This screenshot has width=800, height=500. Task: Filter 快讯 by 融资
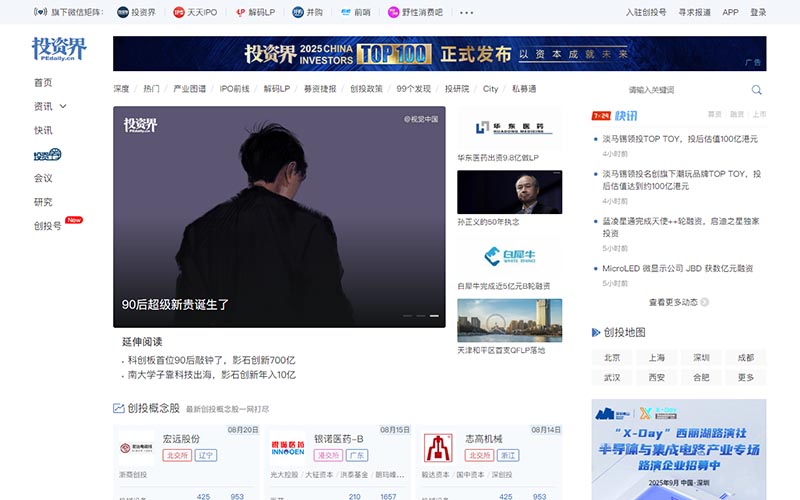click(x=737, y=114)
